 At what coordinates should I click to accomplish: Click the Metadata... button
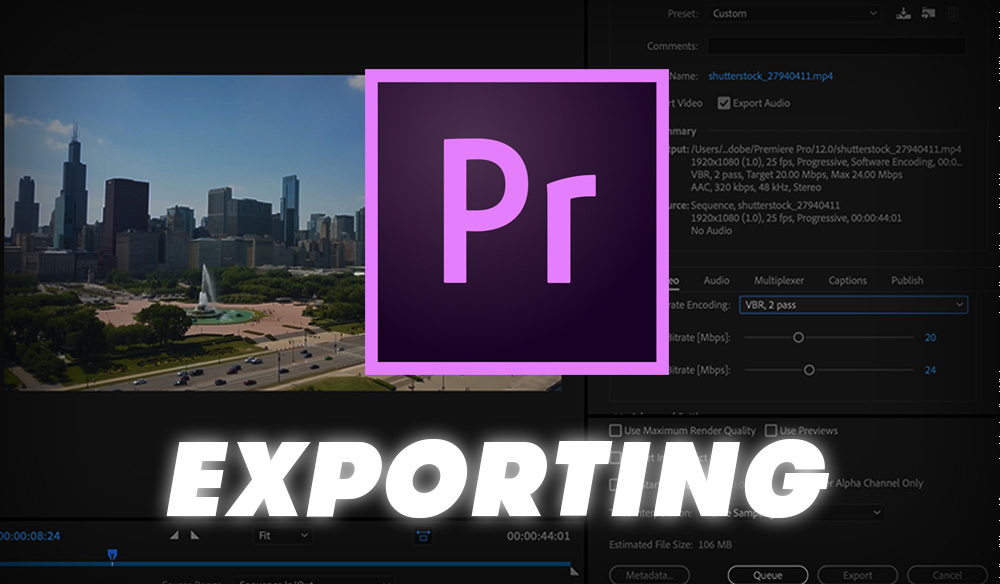(649, 575)
